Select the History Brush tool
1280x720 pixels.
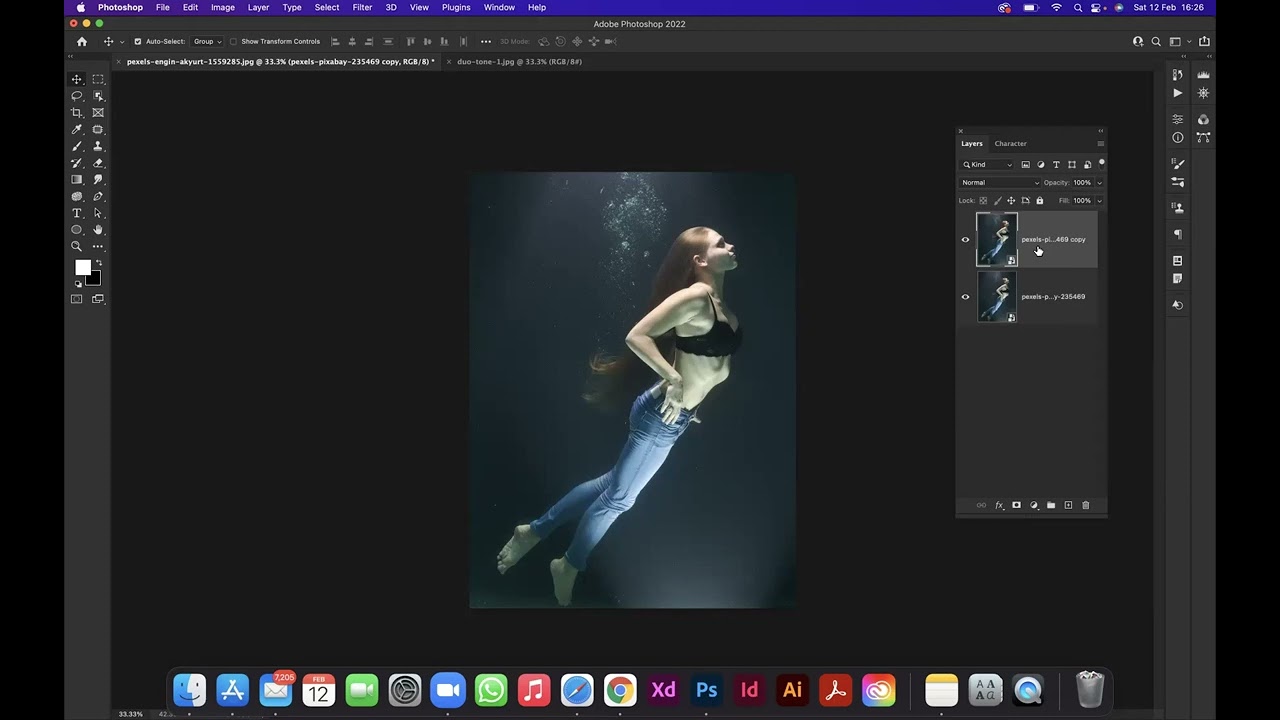(x=77, y=163)
